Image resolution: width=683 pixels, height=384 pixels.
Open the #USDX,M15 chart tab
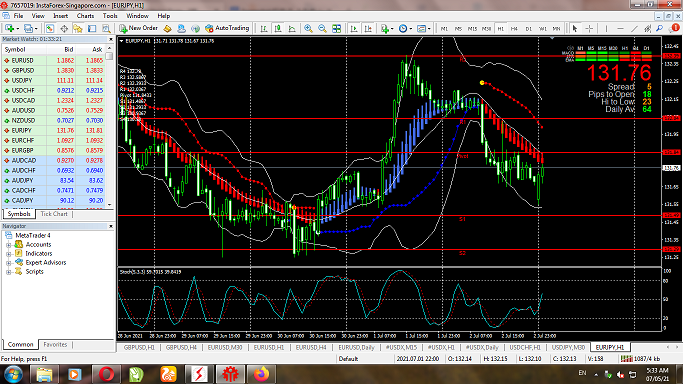click(401, 347)
